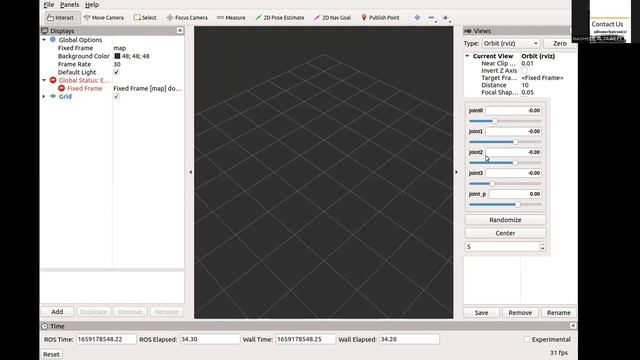
Task: Click the joint0 slider handle
Action: point(495,121)
